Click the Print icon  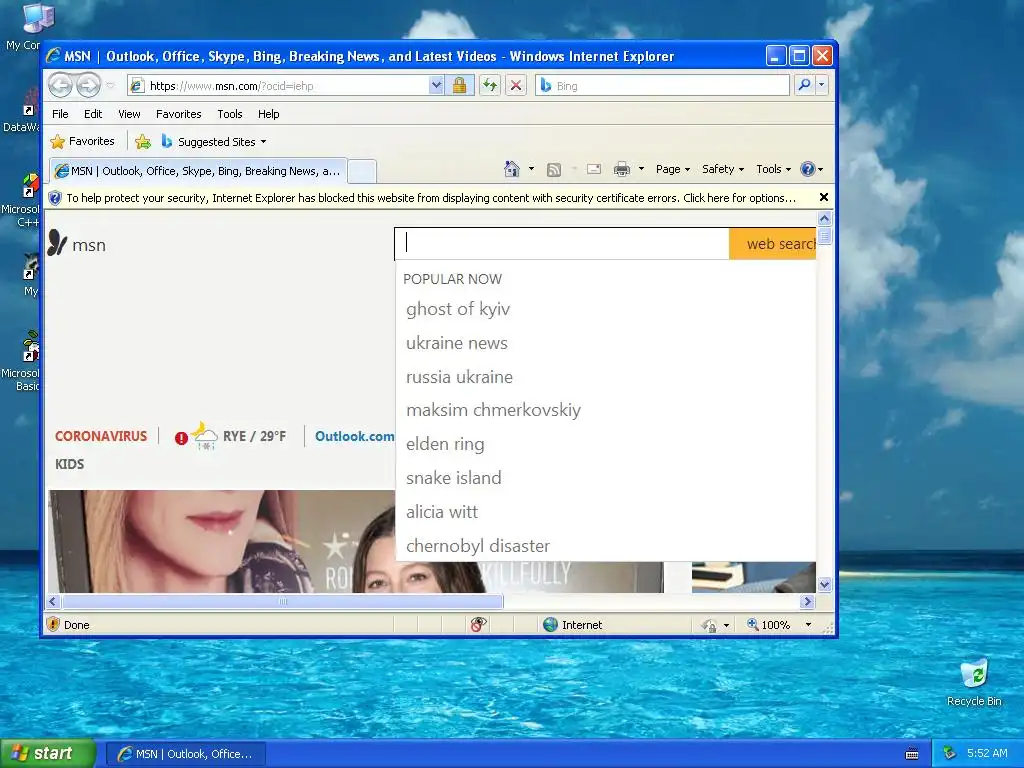tap(622, 169)
